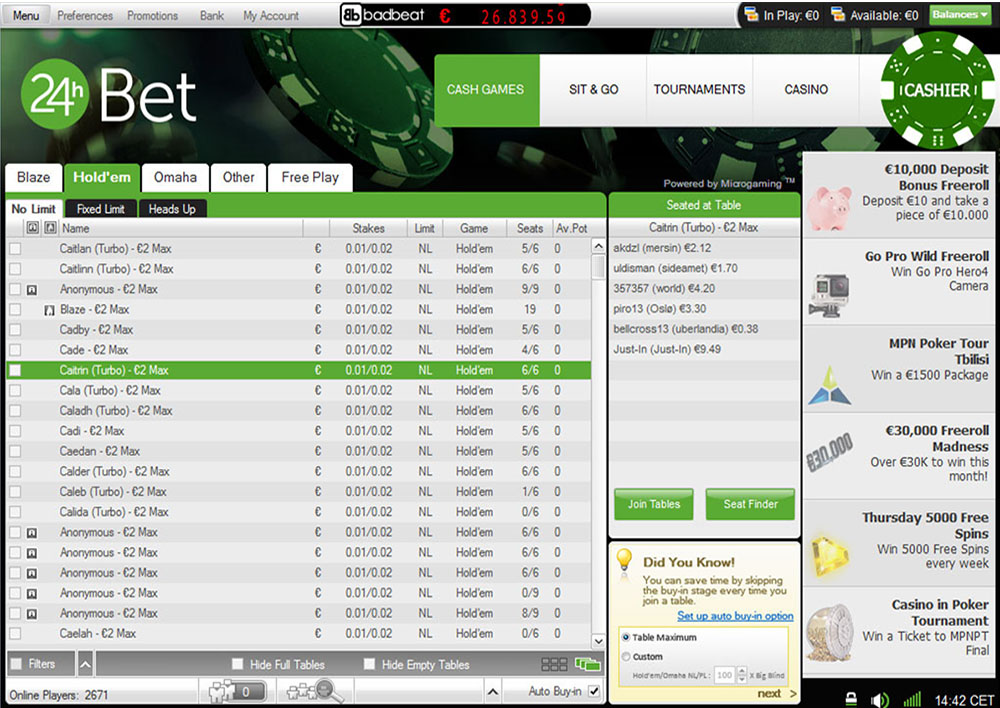The height and width of the screenshot is (708, 1000).
Task: Click the Blaze icon on Blaze - €2 Max row
Action: [49, 310]
